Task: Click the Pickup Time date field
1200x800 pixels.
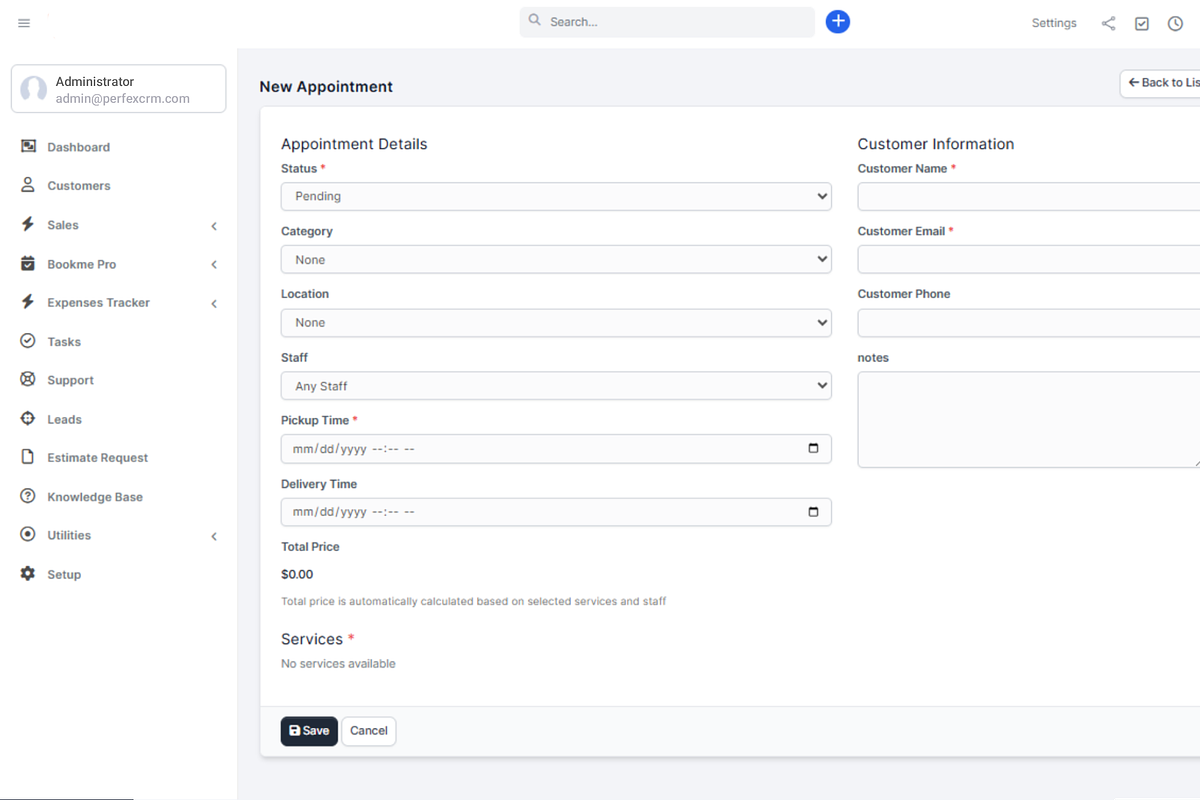Action: click(x=556, y=449)
